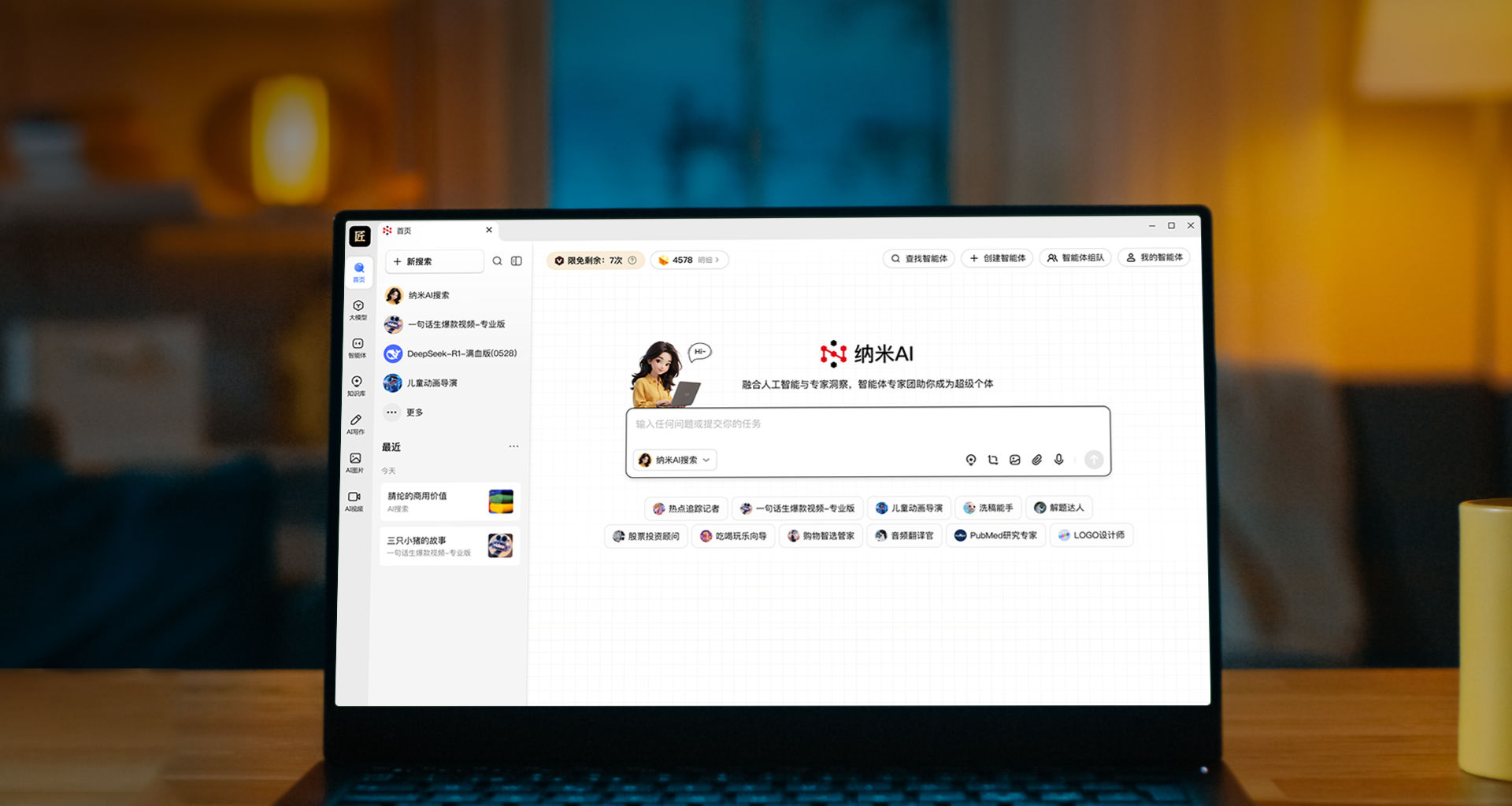This screenshot has width=1512, height=806.
Task: Open the recent chat 腈纶的商用价值
Action: pyautogui.click(x=450, y=501)
